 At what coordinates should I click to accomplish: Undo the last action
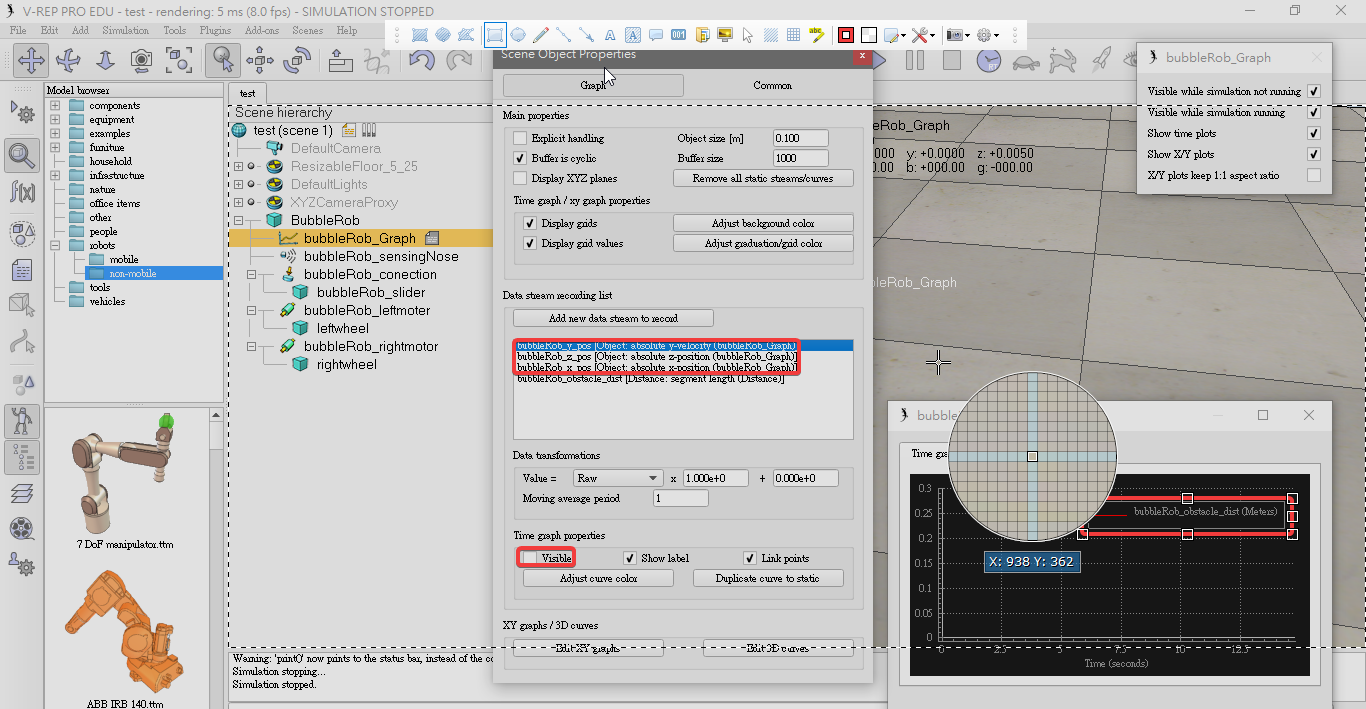[x=422, y=60]
